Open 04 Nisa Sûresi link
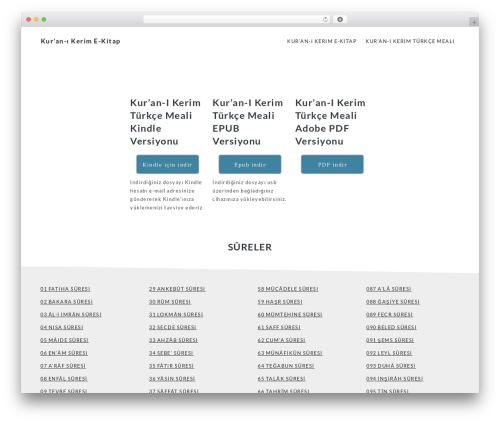 [62, 327]
